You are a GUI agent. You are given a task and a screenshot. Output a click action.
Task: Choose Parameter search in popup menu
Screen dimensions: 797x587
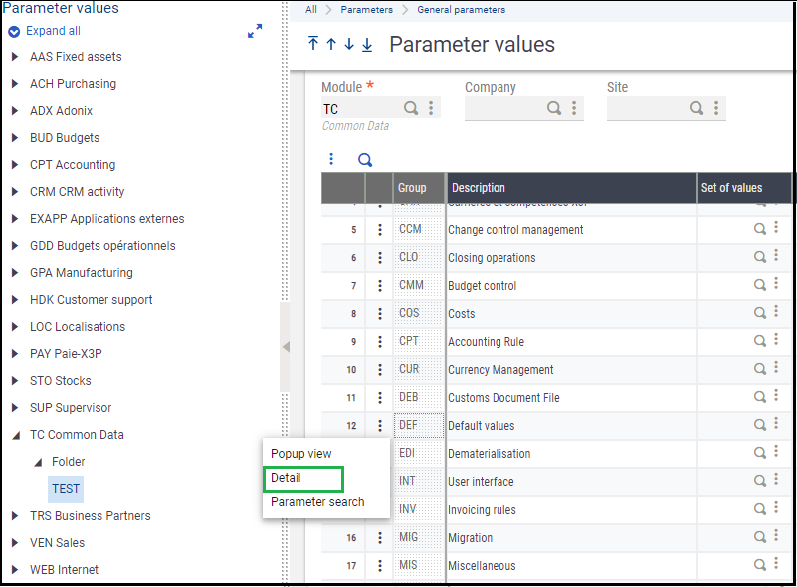318,502
